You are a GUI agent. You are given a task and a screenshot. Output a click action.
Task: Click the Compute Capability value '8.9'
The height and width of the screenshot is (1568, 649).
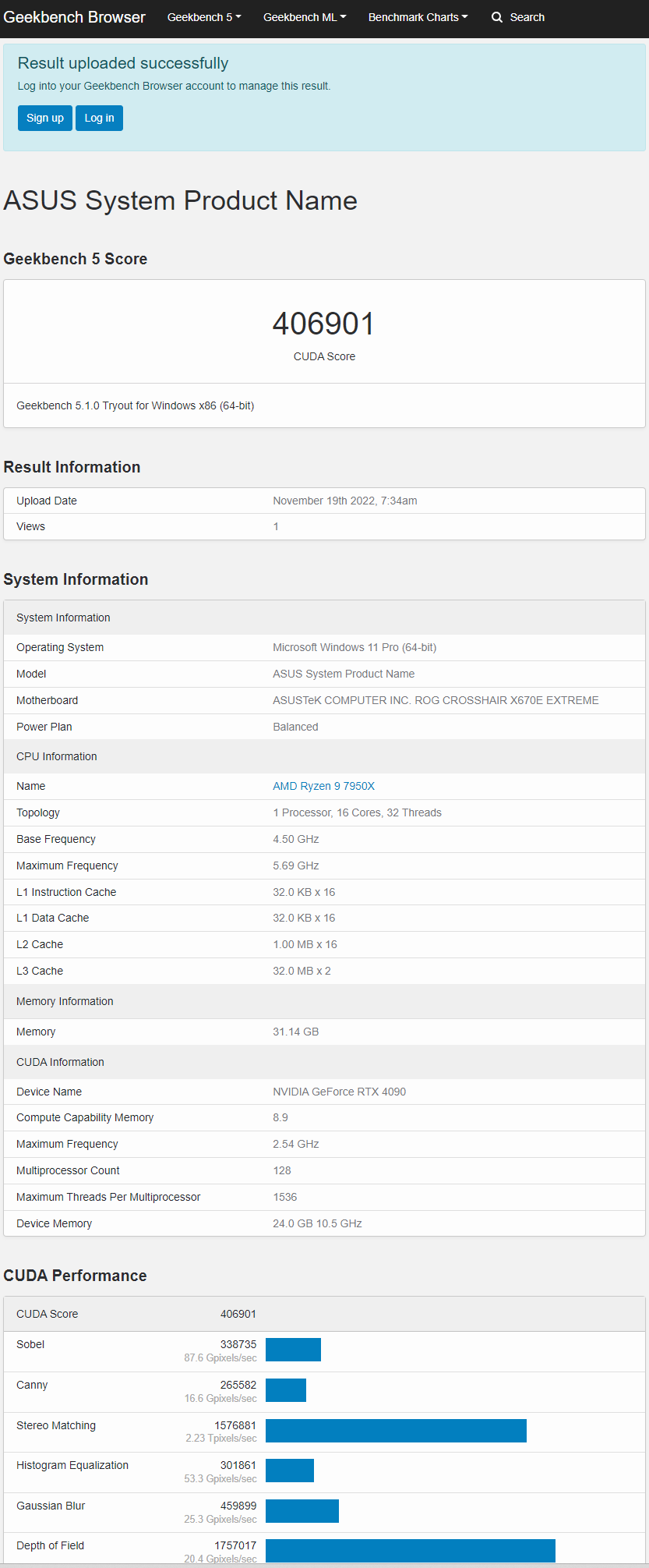[x=280, y=1117]
